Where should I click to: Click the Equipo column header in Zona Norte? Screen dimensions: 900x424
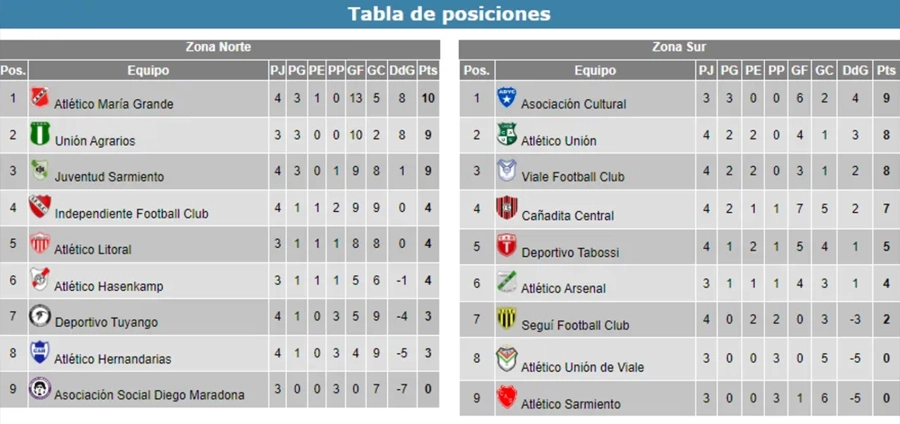tap(148, 70)
